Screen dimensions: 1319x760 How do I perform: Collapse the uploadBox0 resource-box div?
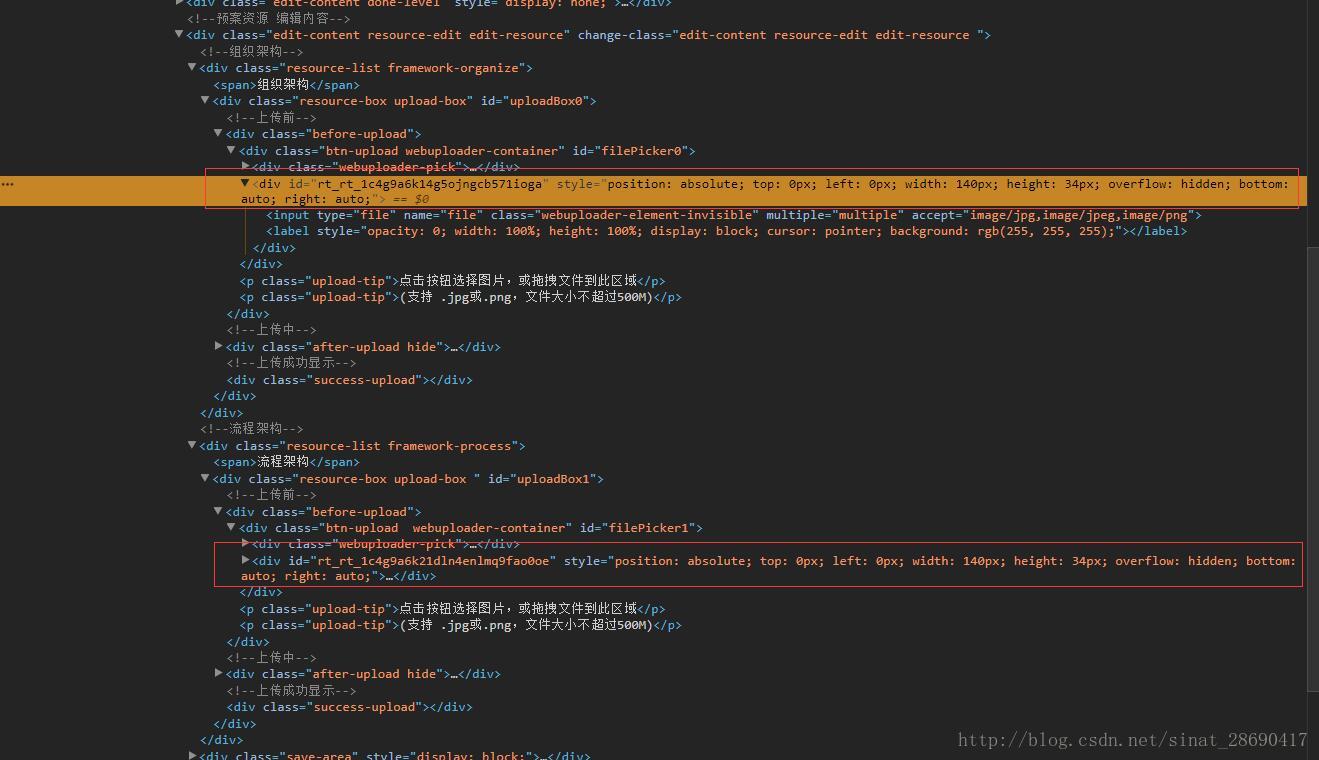click(205, 101)
